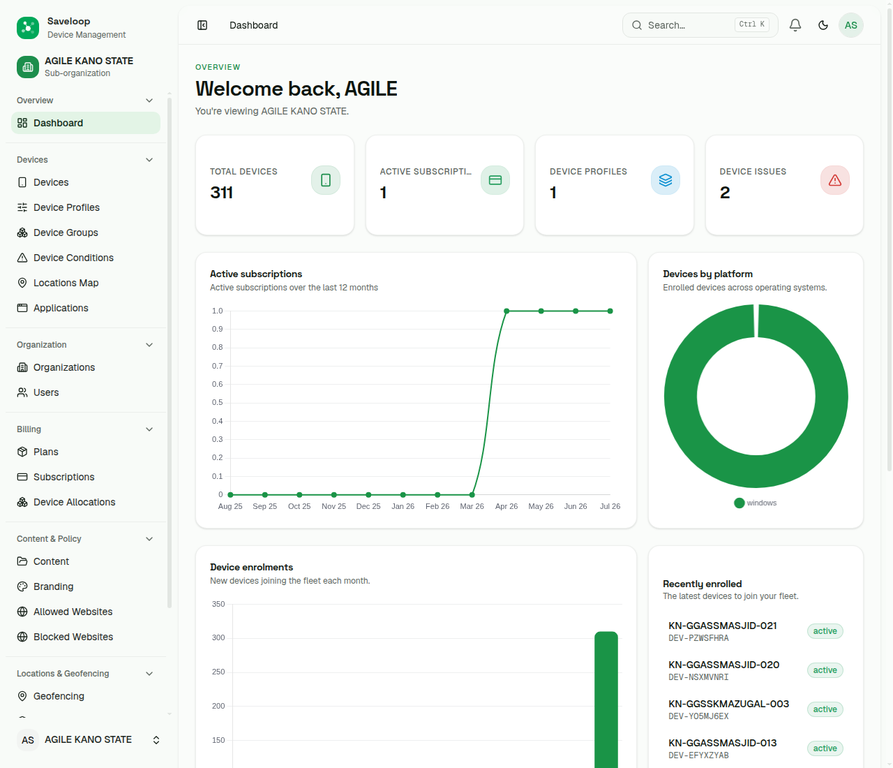This screenshot has height=768, width=893.
Task: Click the Blocked Websites globe icon
Action: point(22,636)
